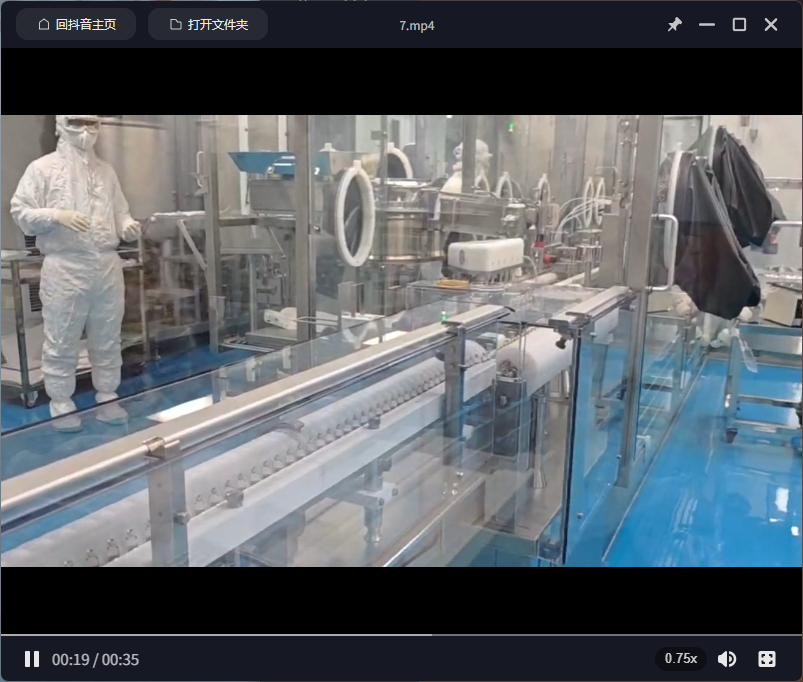Click the video frame to pause

(x=402, y=340)
